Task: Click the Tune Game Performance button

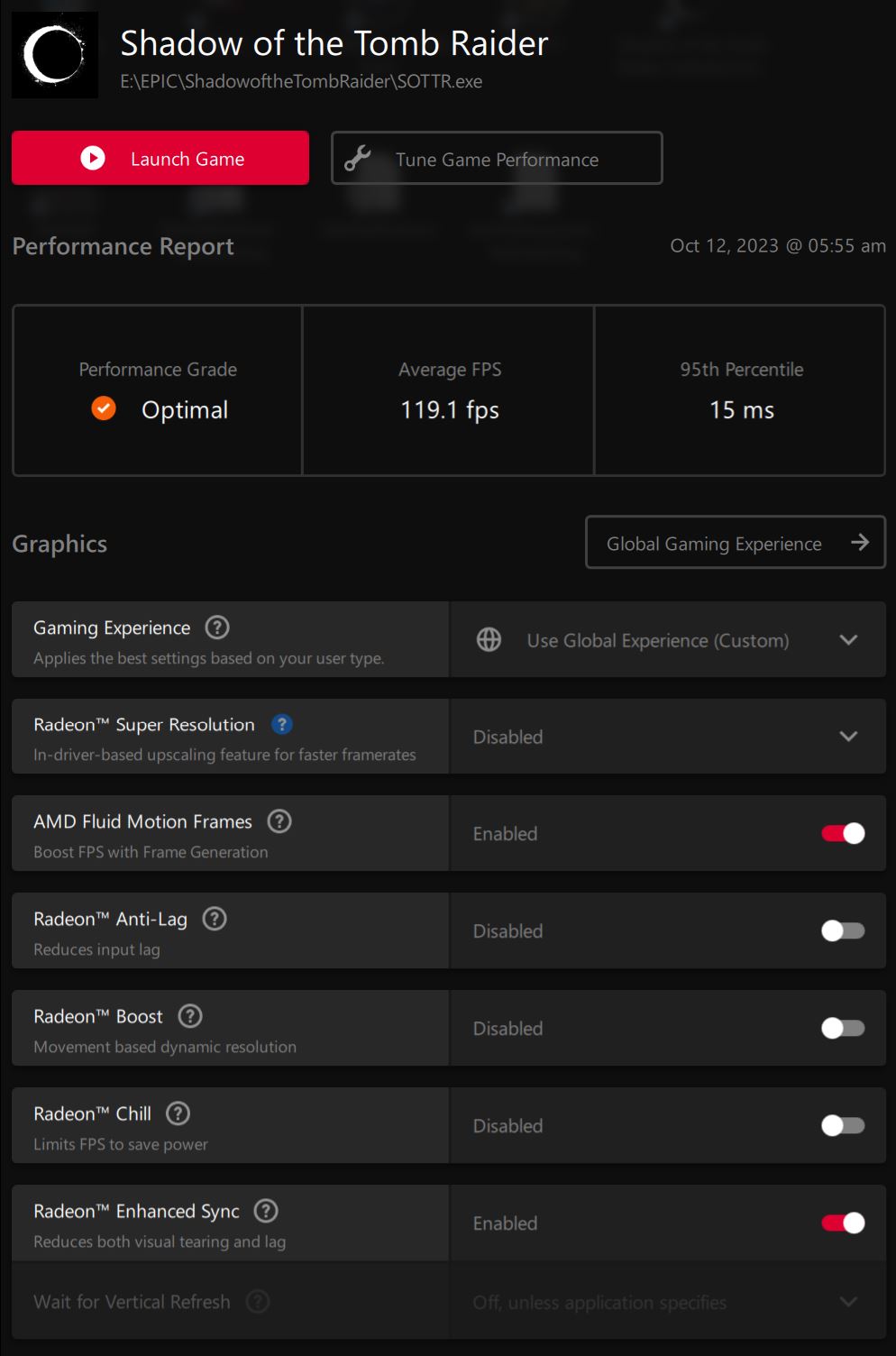Action: click(x=497, y=159)
